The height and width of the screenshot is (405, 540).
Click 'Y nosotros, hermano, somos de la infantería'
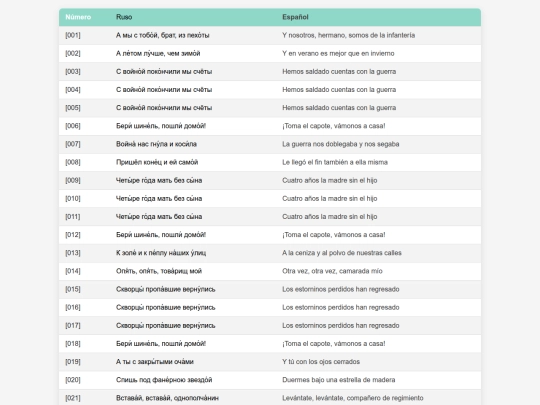[349, 35]
